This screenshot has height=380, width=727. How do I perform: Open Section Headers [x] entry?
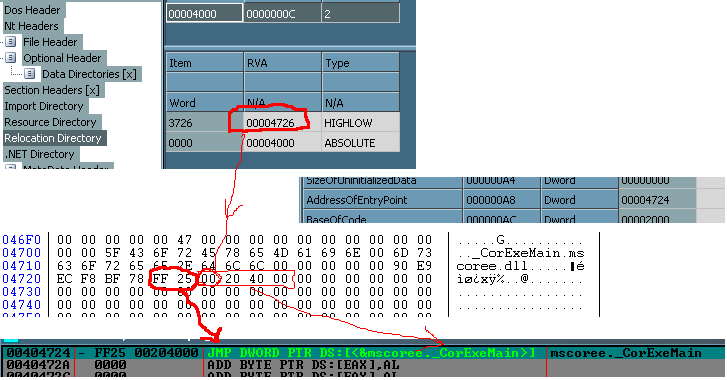(52, 90)
